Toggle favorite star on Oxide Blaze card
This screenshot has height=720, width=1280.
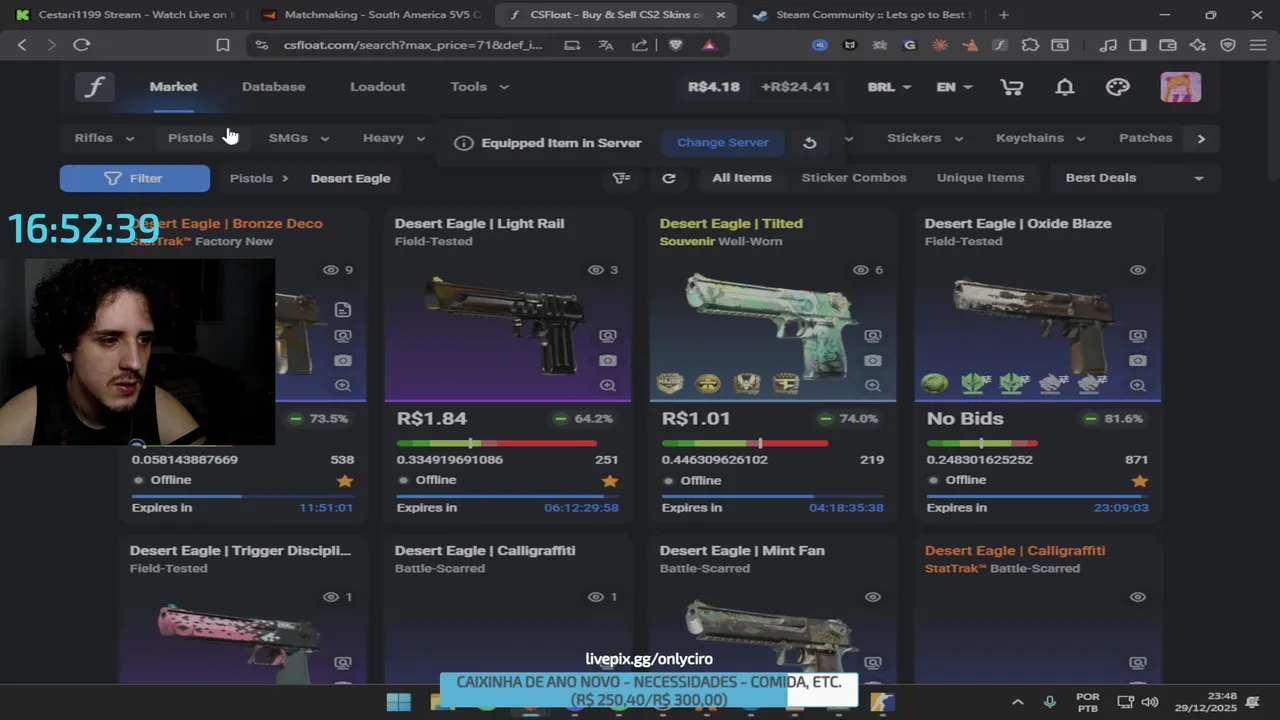click(1140, 481)
